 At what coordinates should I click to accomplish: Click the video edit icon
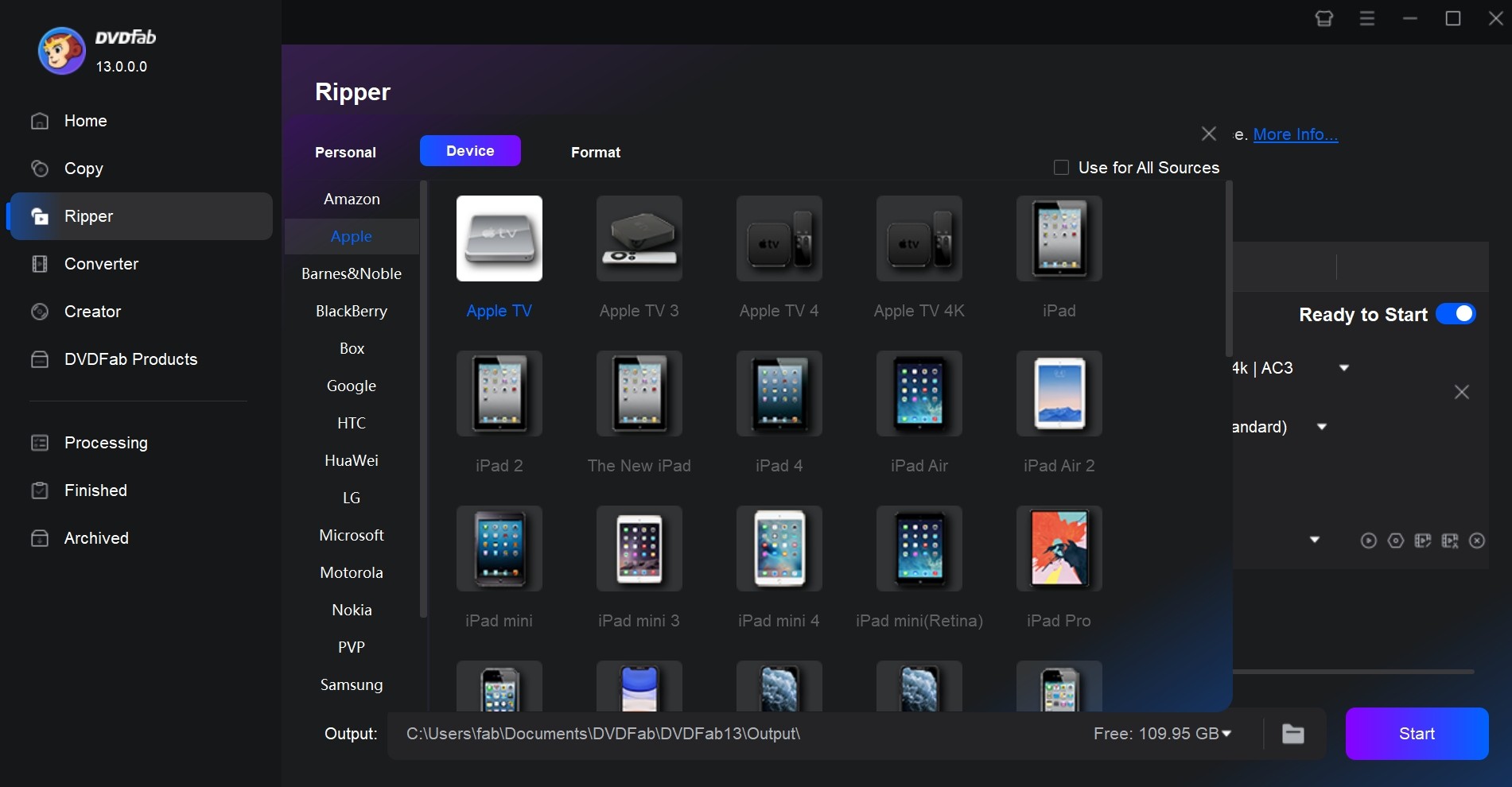click(x=1423, y=540)
